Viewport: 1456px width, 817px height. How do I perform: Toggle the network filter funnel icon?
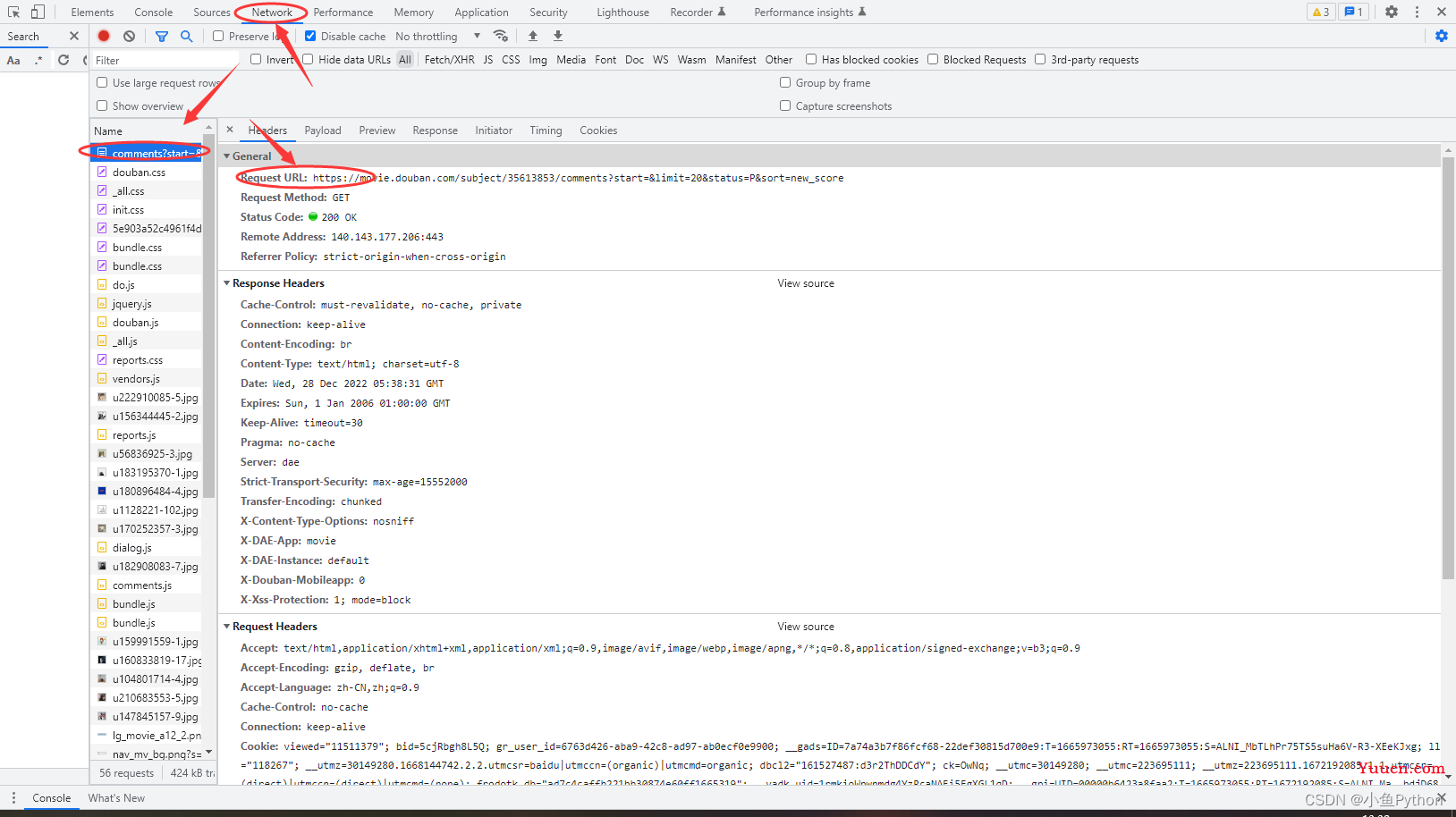(x=162, y=36)
